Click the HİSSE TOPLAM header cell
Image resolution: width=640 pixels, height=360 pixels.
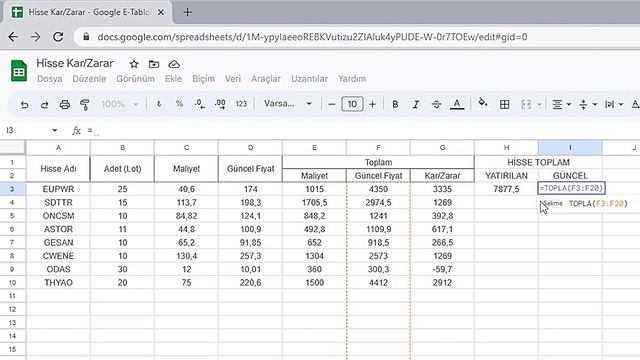coord(538,162)
